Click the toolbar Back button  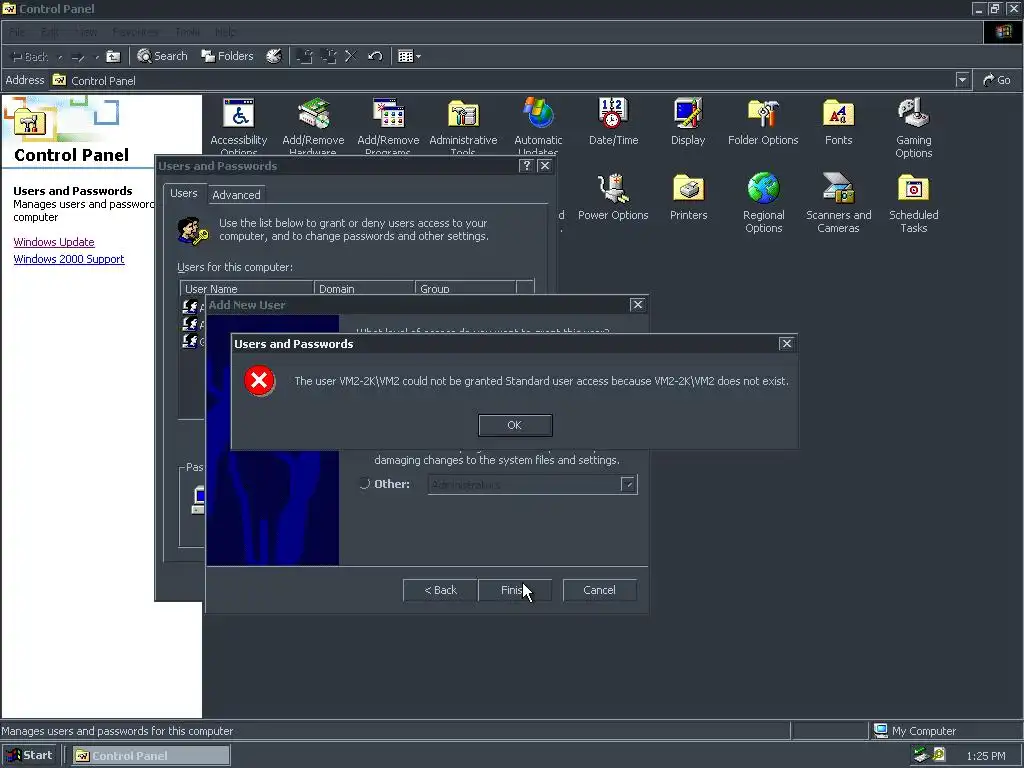(30, 57)
